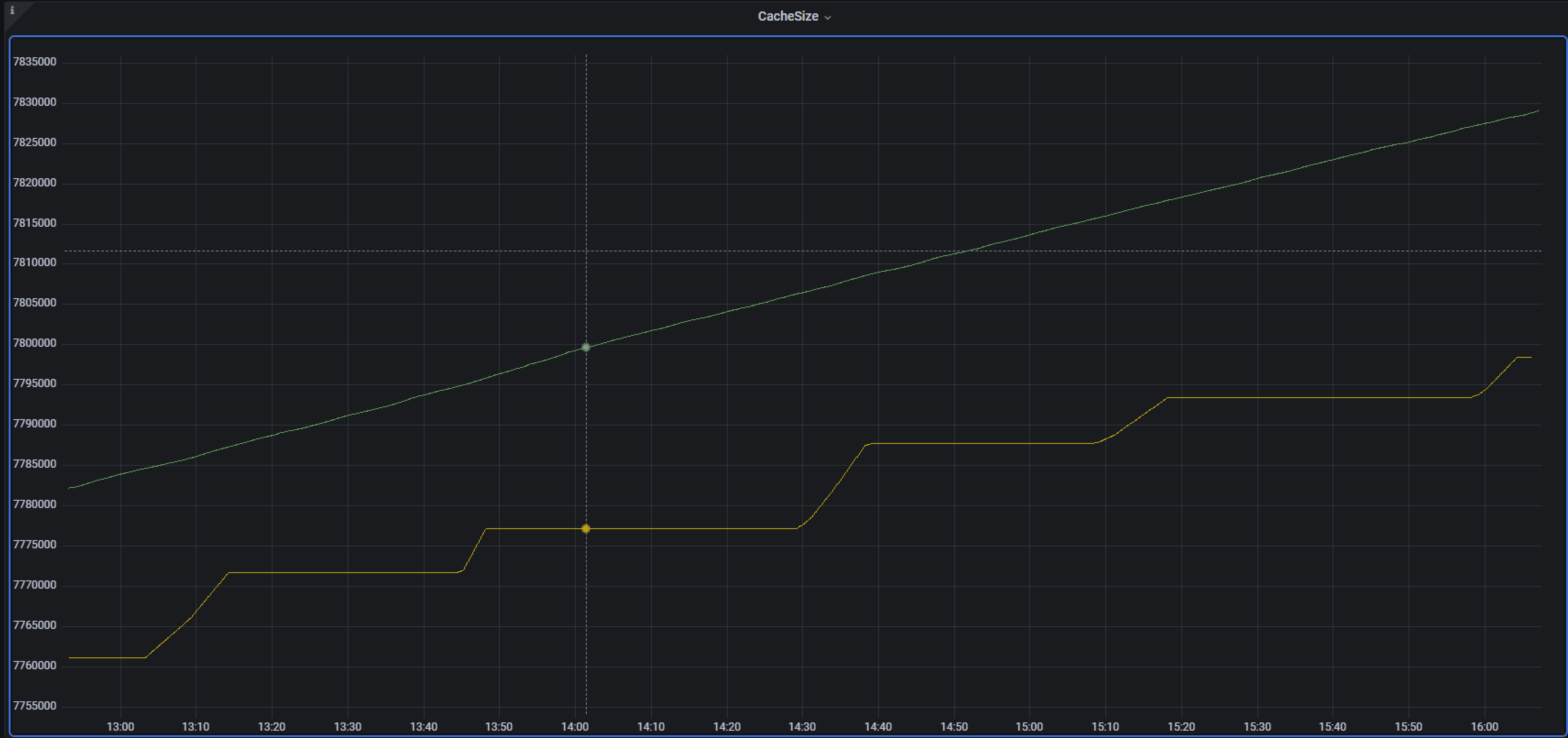
Task: Click the 14:30 time axis label
Action: [x=802, y=727]
